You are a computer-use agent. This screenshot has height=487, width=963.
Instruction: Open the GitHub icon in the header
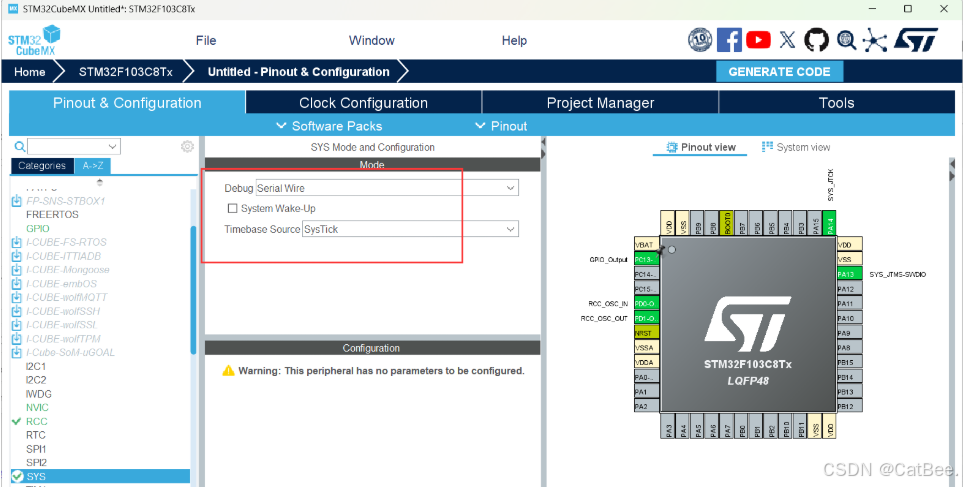coord(816,40)
